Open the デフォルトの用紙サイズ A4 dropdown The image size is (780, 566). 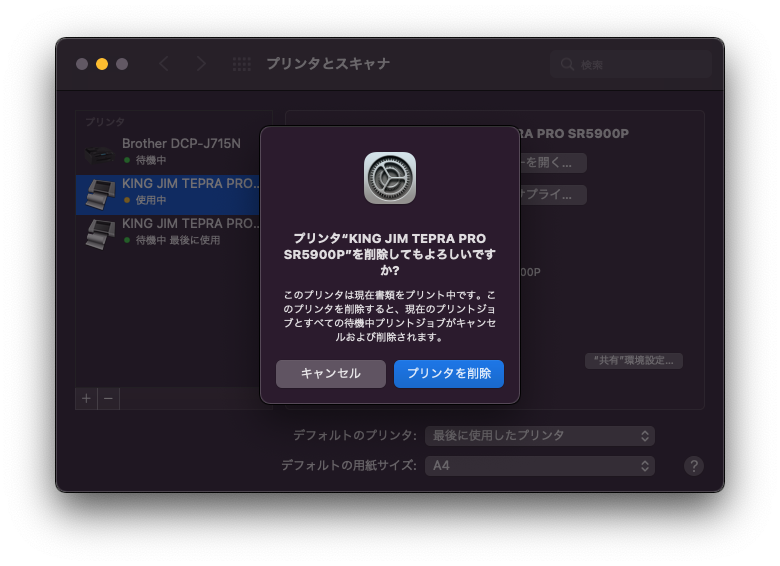pyautogui.click(x=540, y=466)
